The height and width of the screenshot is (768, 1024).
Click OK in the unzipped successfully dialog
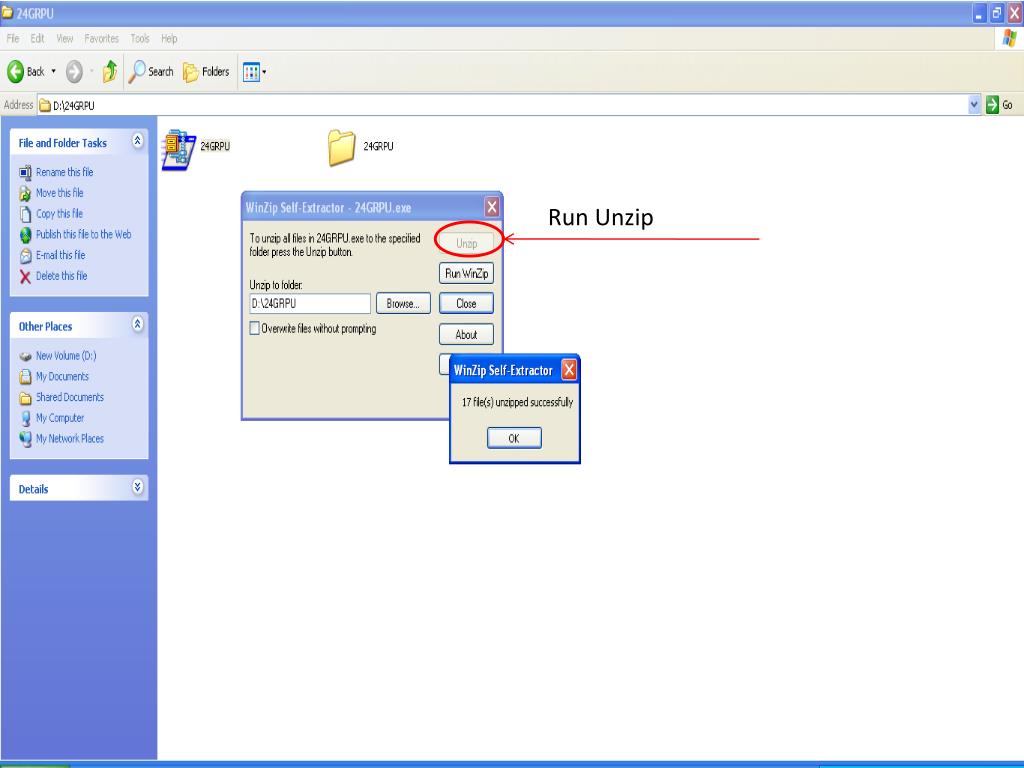click(514, 438)
